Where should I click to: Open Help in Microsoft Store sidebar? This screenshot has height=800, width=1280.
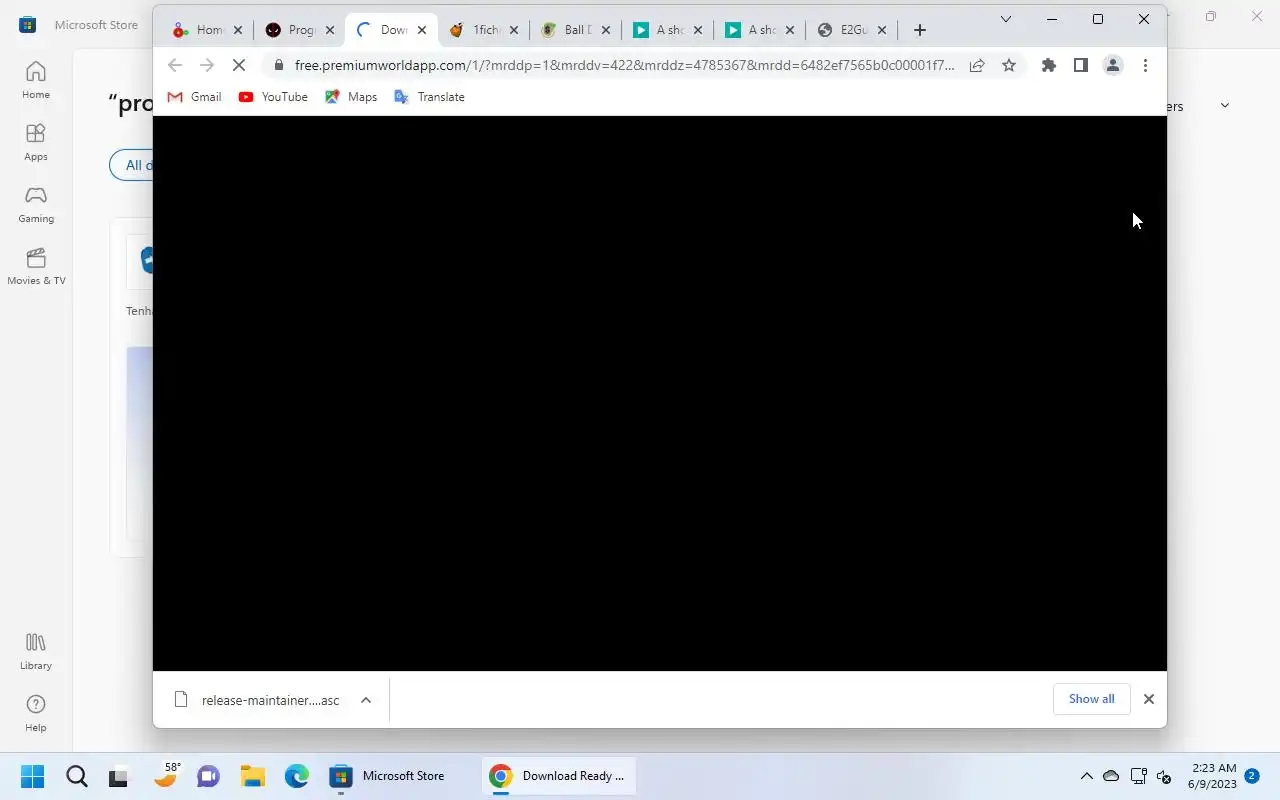tap(36, 713)
